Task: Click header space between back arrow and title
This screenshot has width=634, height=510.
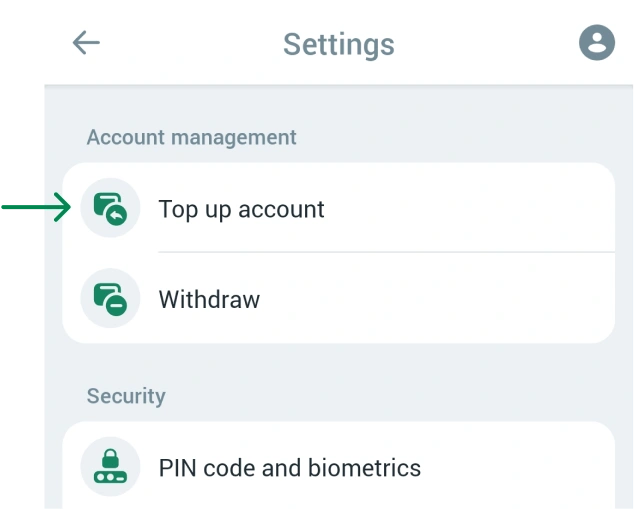Action: [x=190, y=43]
